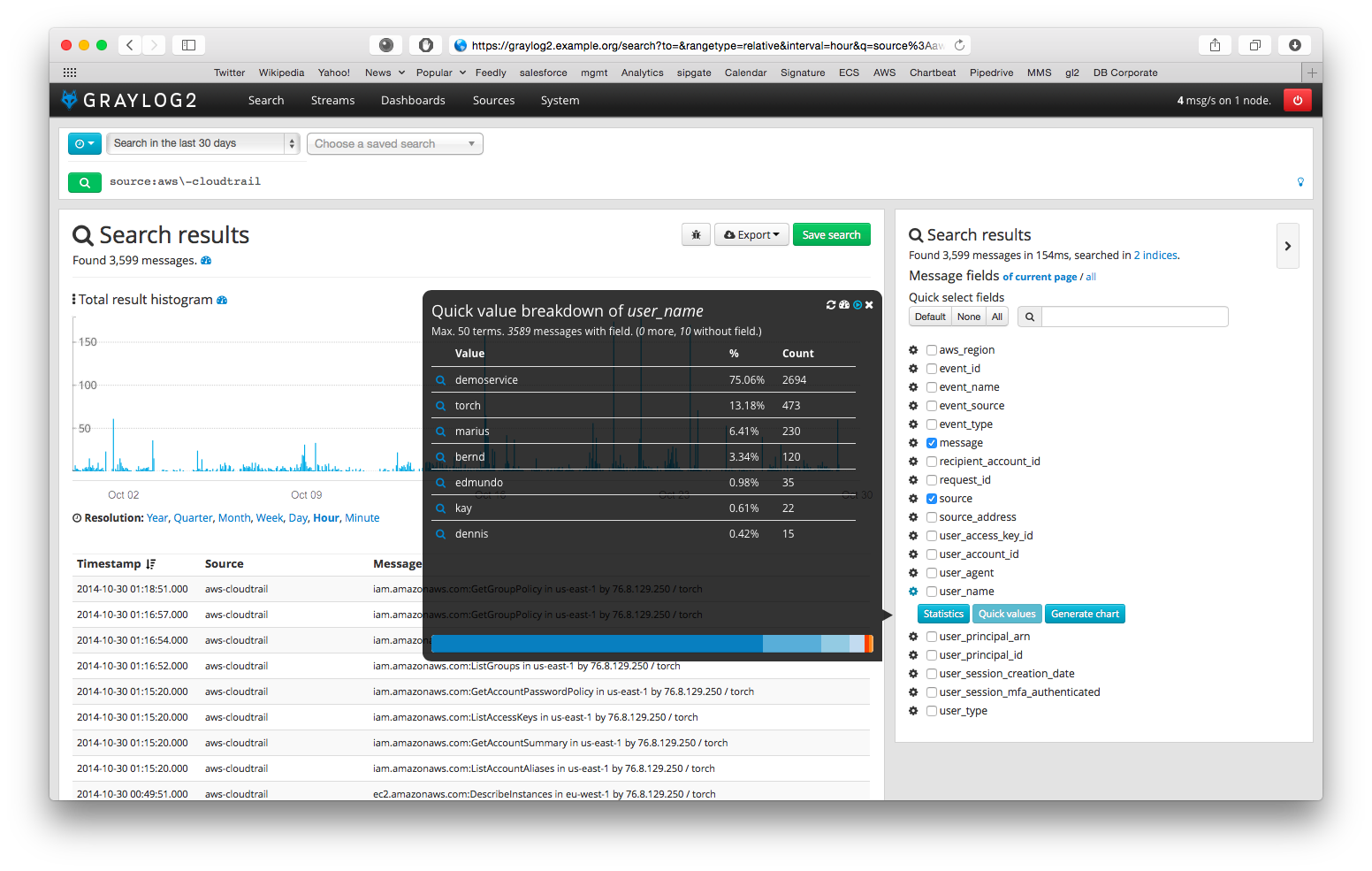Check the user_name field checkbox
The width and height of the screenshot is (1372, 871).
(932, 592)
